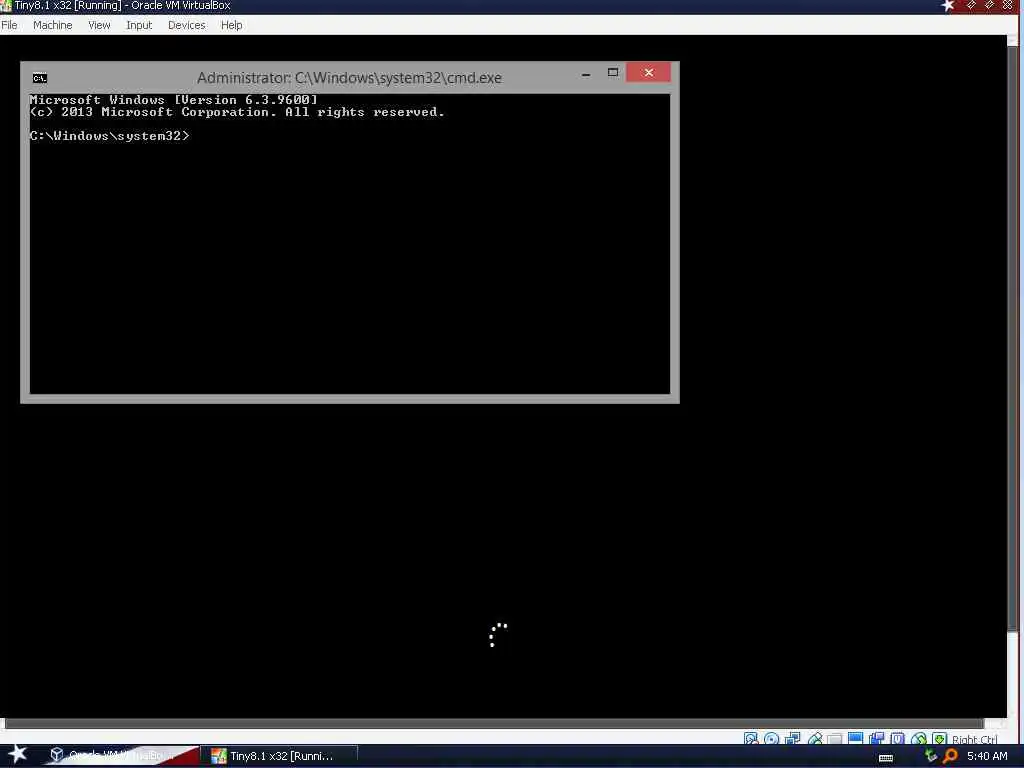Click the network adapters status icon
Screen dimensions: 1024x768
point(793,739)
